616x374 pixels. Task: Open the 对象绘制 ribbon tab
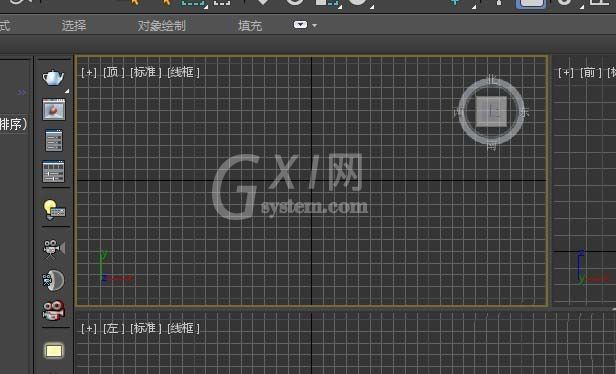tap(161, 26)
